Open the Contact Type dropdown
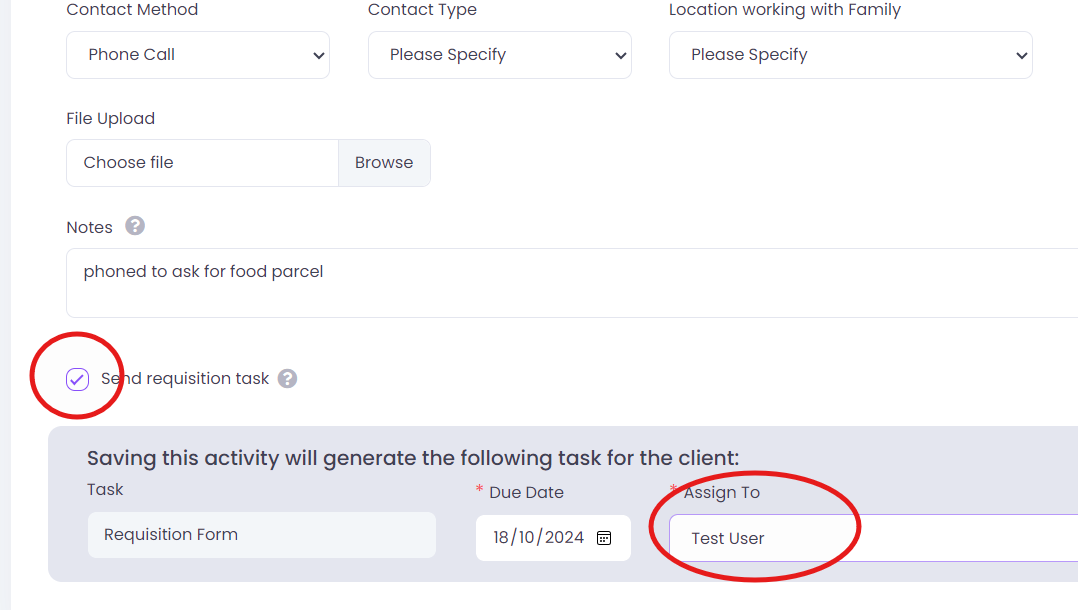This screenshot has height=610, width=1078. click(499, 55)
